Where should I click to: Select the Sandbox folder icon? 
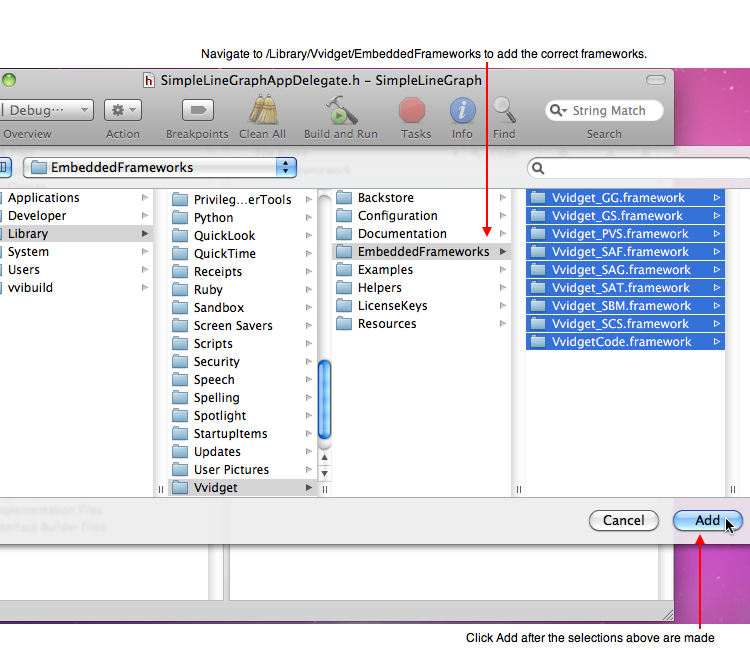[180, 308]
